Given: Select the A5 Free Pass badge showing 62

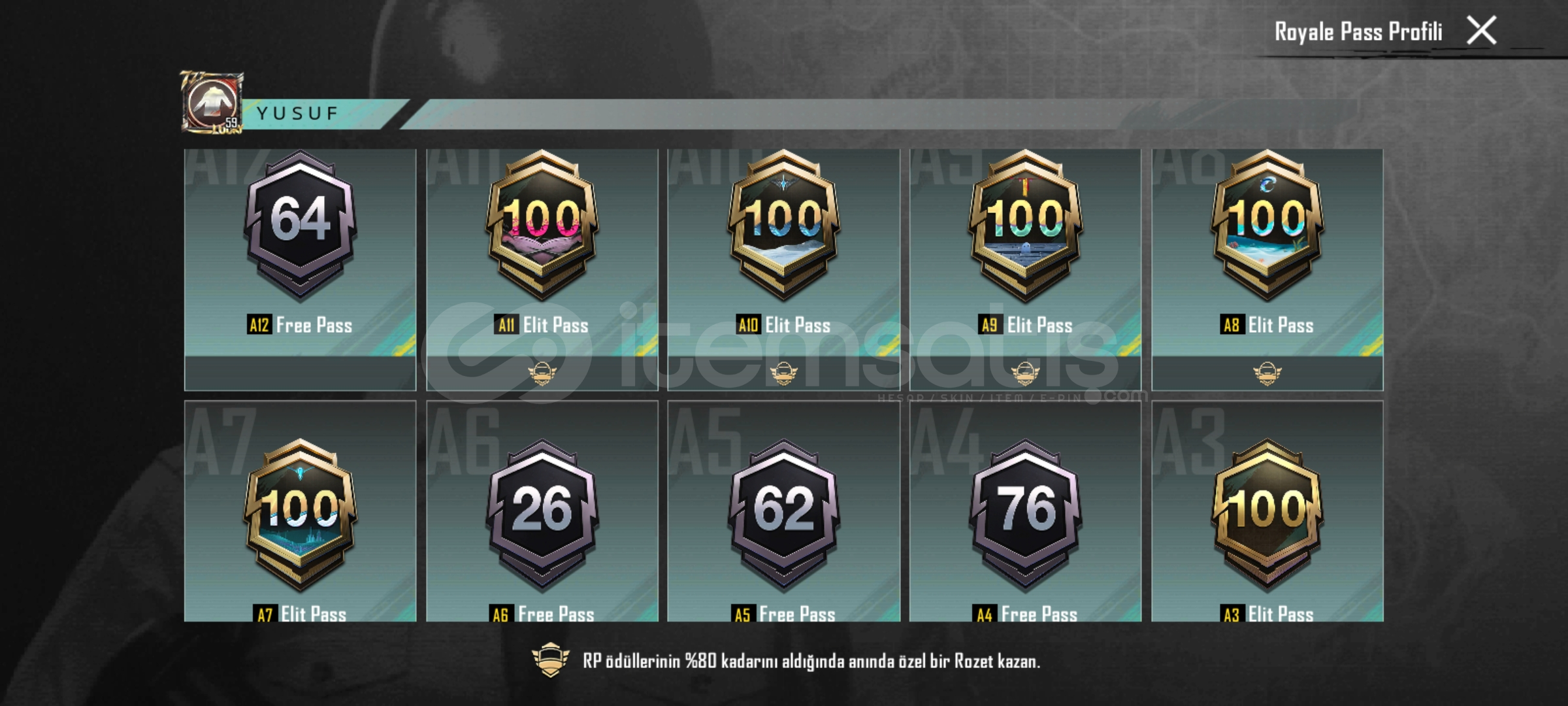Looking at the screenshot, I should (x=783, y=514).
